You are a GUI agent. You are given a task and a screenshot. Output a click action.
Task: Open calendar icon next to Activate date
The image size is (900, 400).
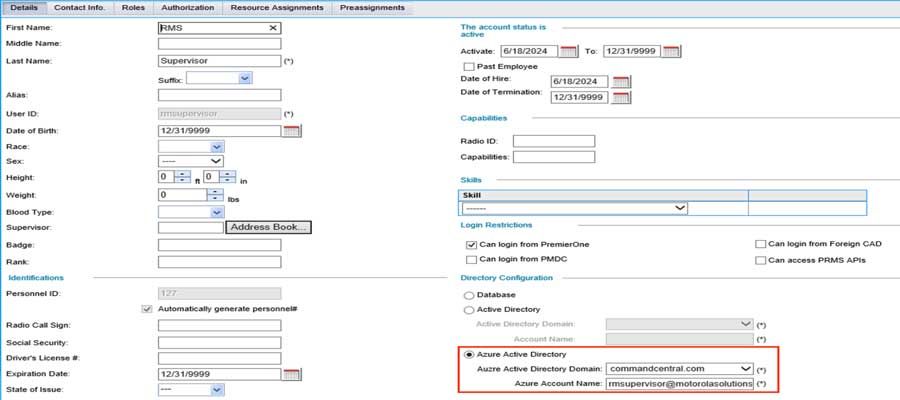(x=568, y=51)
